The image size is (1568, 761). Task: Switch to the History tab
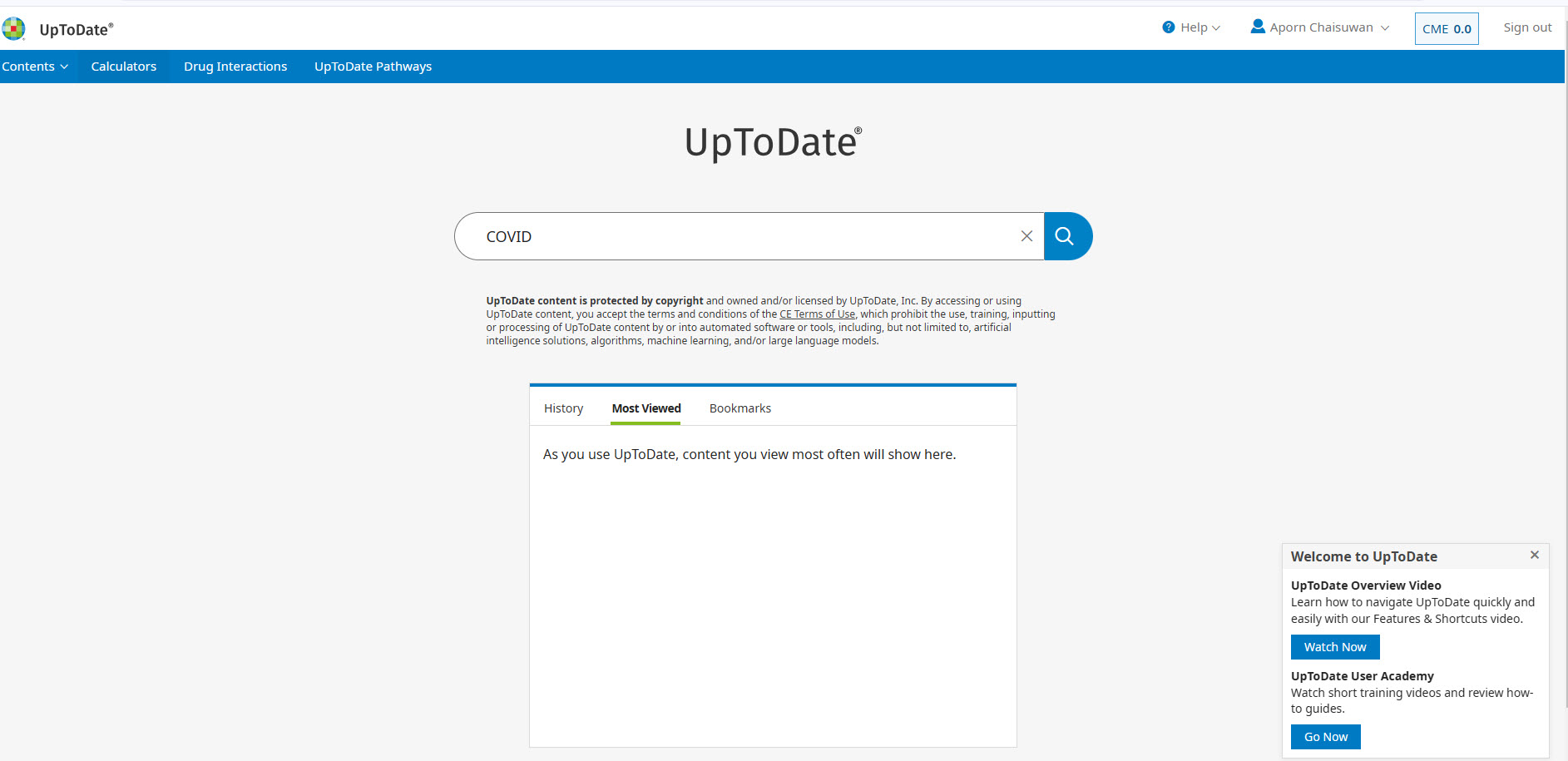(x=563, y=408)
